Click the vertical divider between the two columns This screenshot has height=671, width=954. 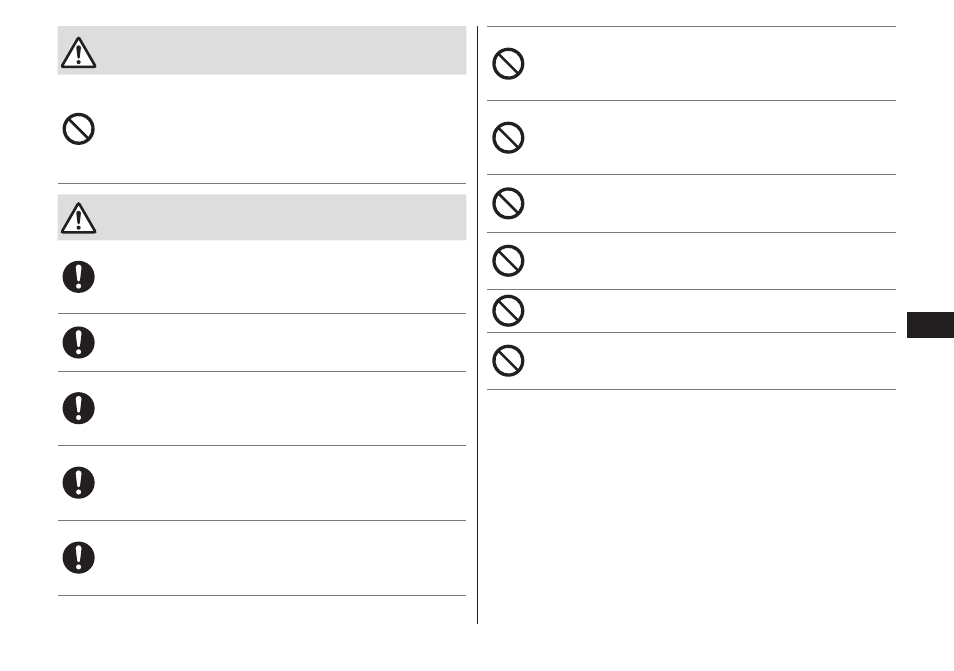(478, 325)
